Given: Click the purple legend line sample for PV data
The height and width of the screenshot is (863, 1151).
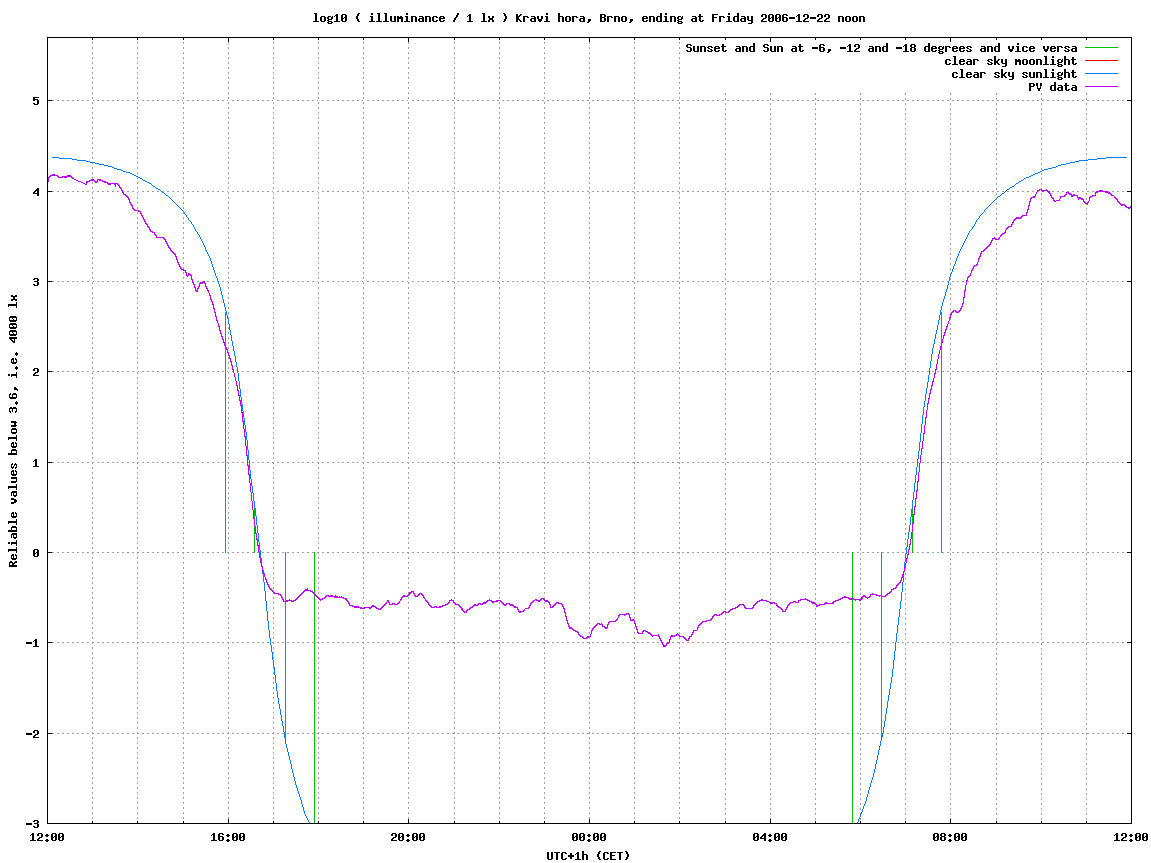Looking at the screenshot, I should (x=1101, y=87).
